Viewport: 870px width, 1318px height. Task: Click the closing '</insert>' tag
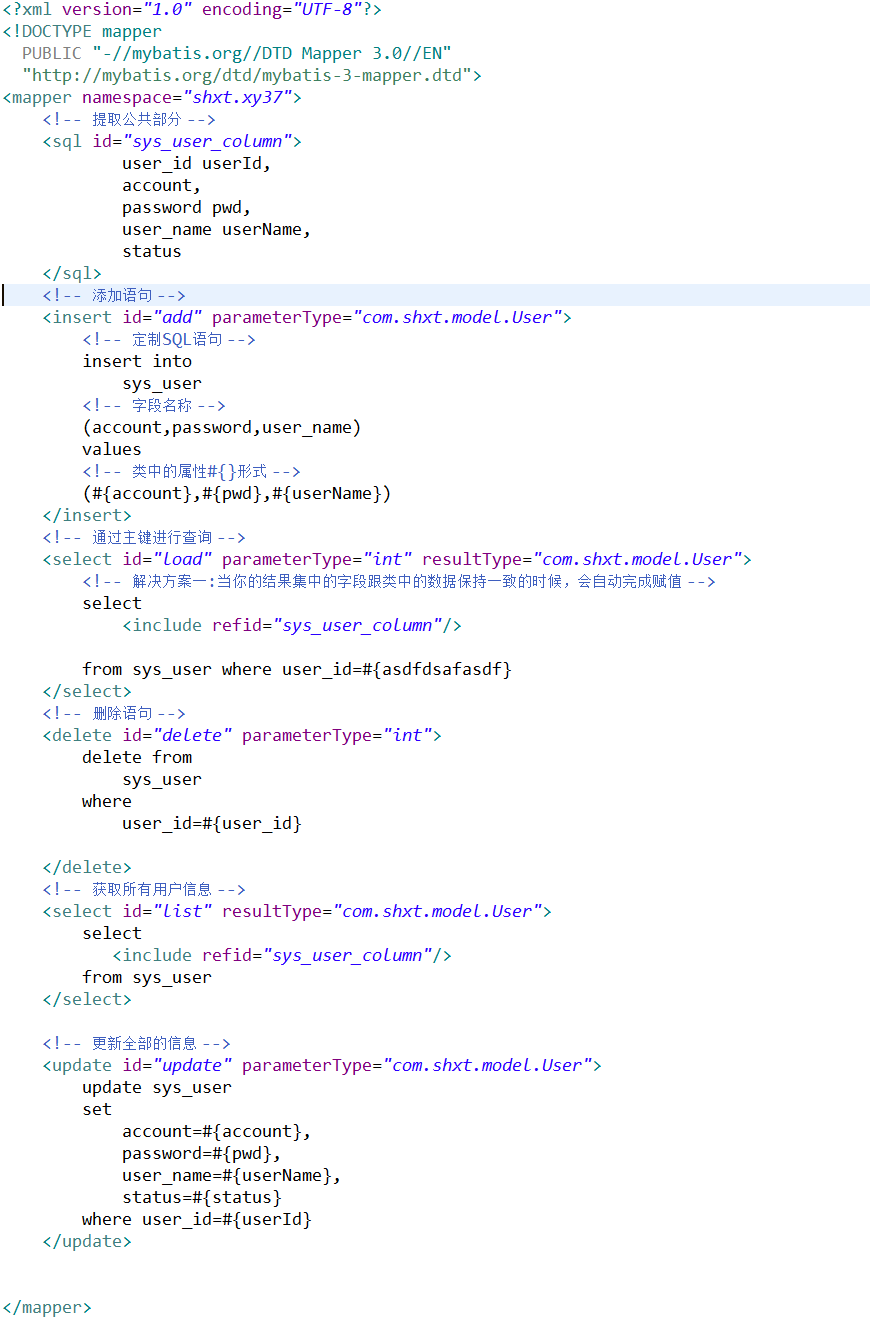[x=87, y=516]
